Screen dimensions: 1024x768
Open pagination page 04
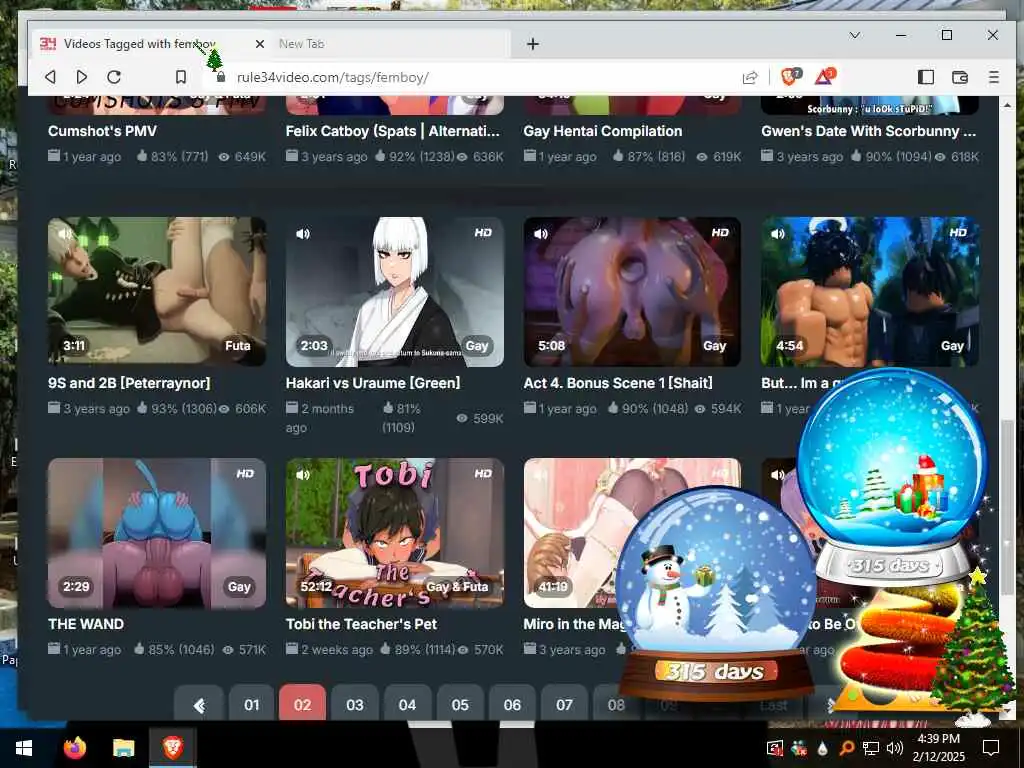point(407,705)
